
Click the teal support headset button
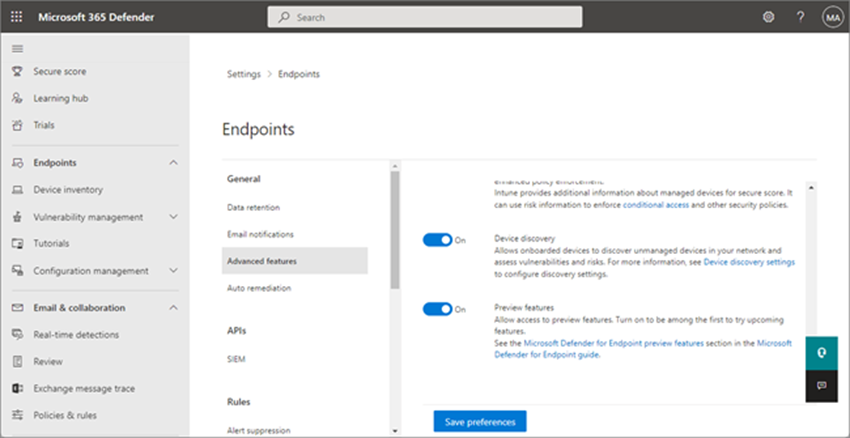point(822,353)
